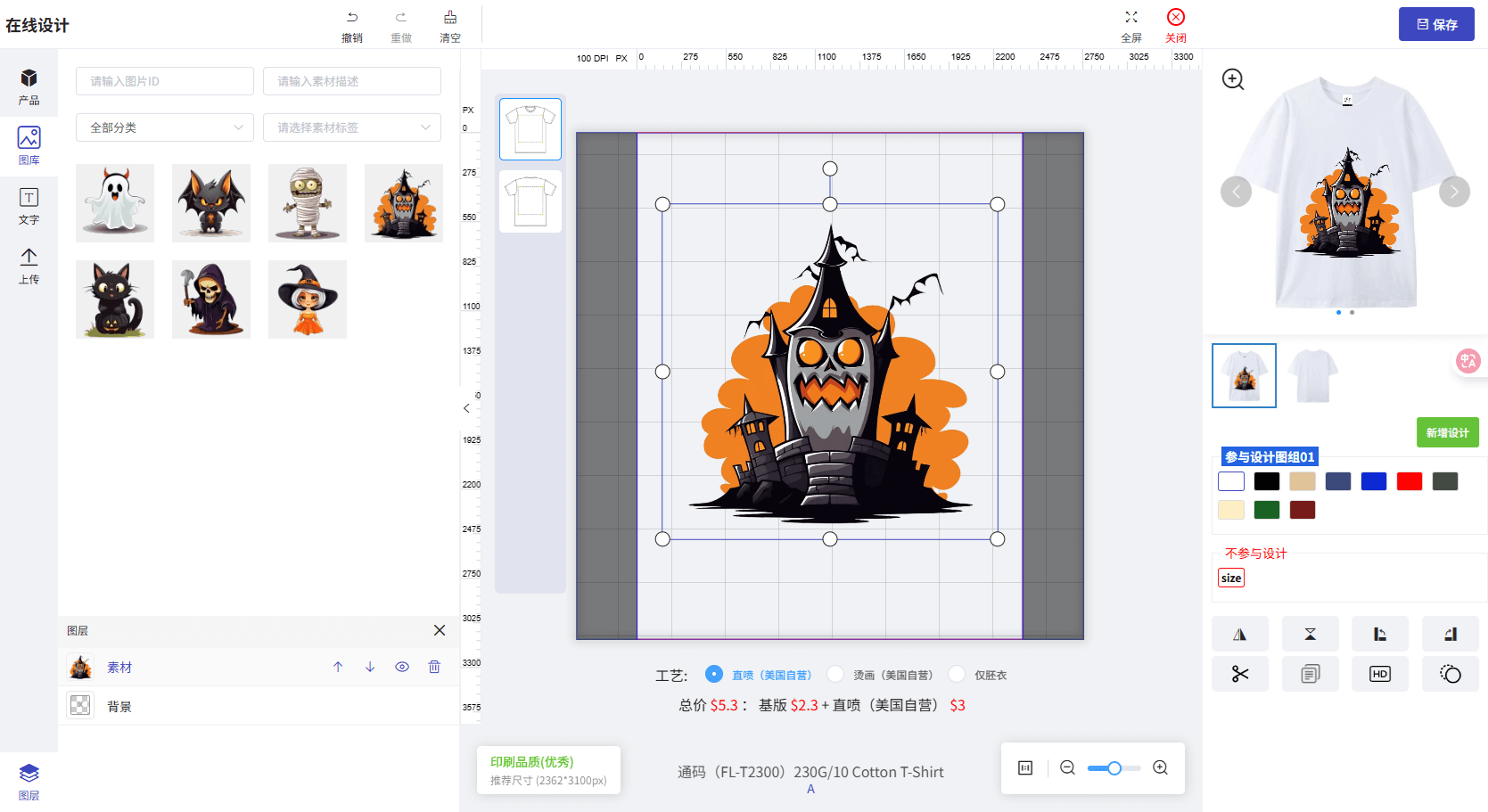Open the 全部分类 category dropdown

click(165, 127)
